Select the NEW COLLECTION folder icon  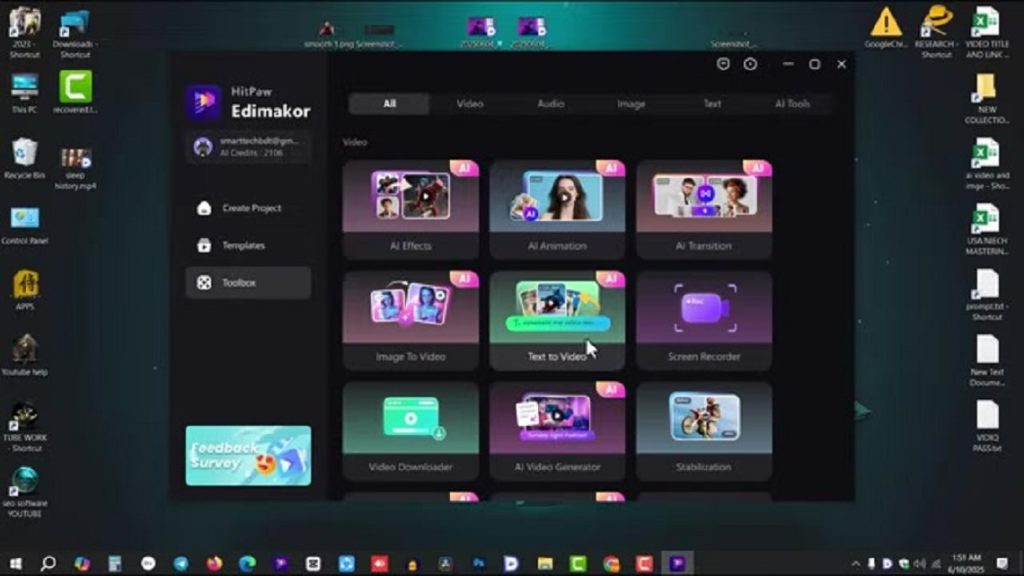(x=987, y=99)
